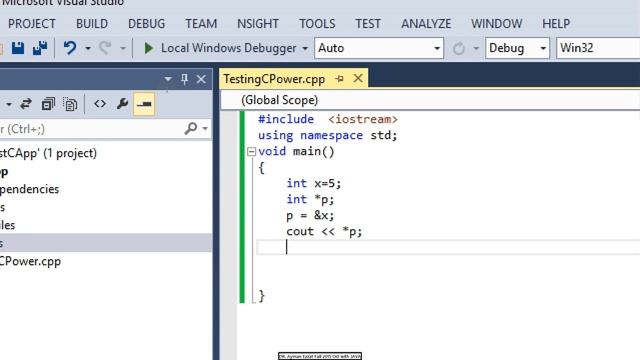
Task: Open the ANALYZE menu
Action: tap(426, 24)
